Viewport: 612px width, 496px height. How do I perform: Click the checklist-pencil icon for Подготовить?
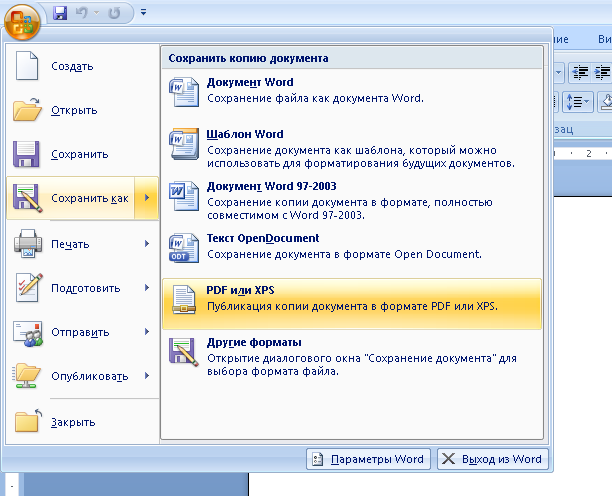tap(28, 288)
